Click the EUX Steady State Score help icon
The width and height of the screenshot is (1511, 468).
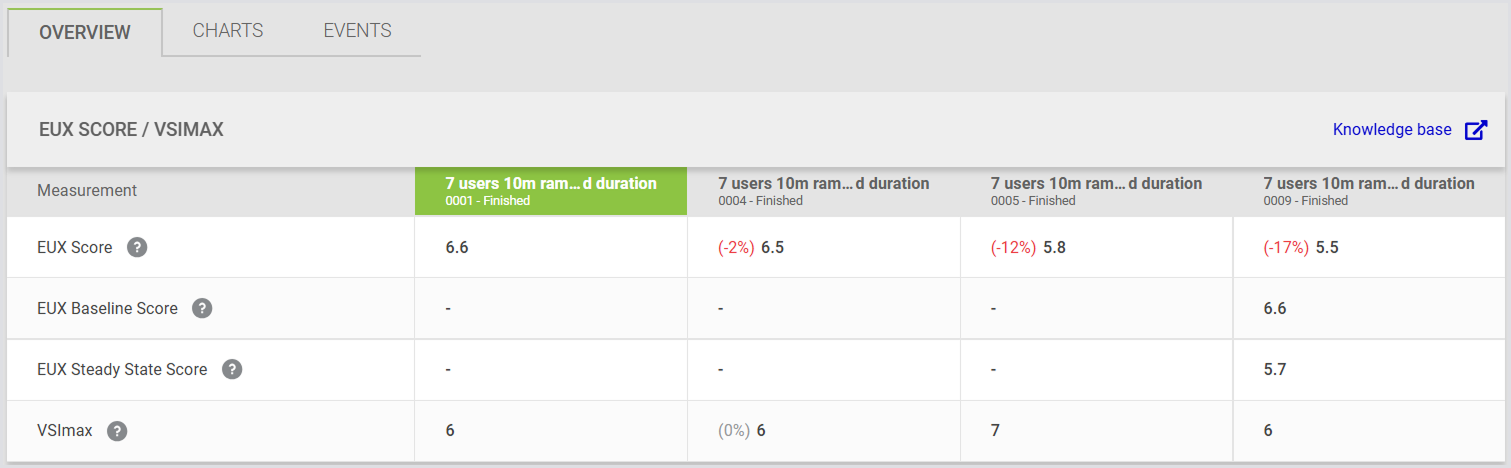[232, 369]
